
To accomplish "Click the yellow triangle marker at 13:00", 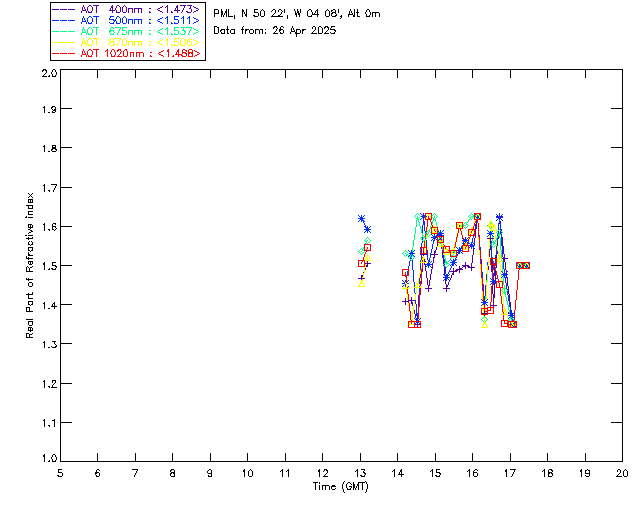I will tap(361, 284).
